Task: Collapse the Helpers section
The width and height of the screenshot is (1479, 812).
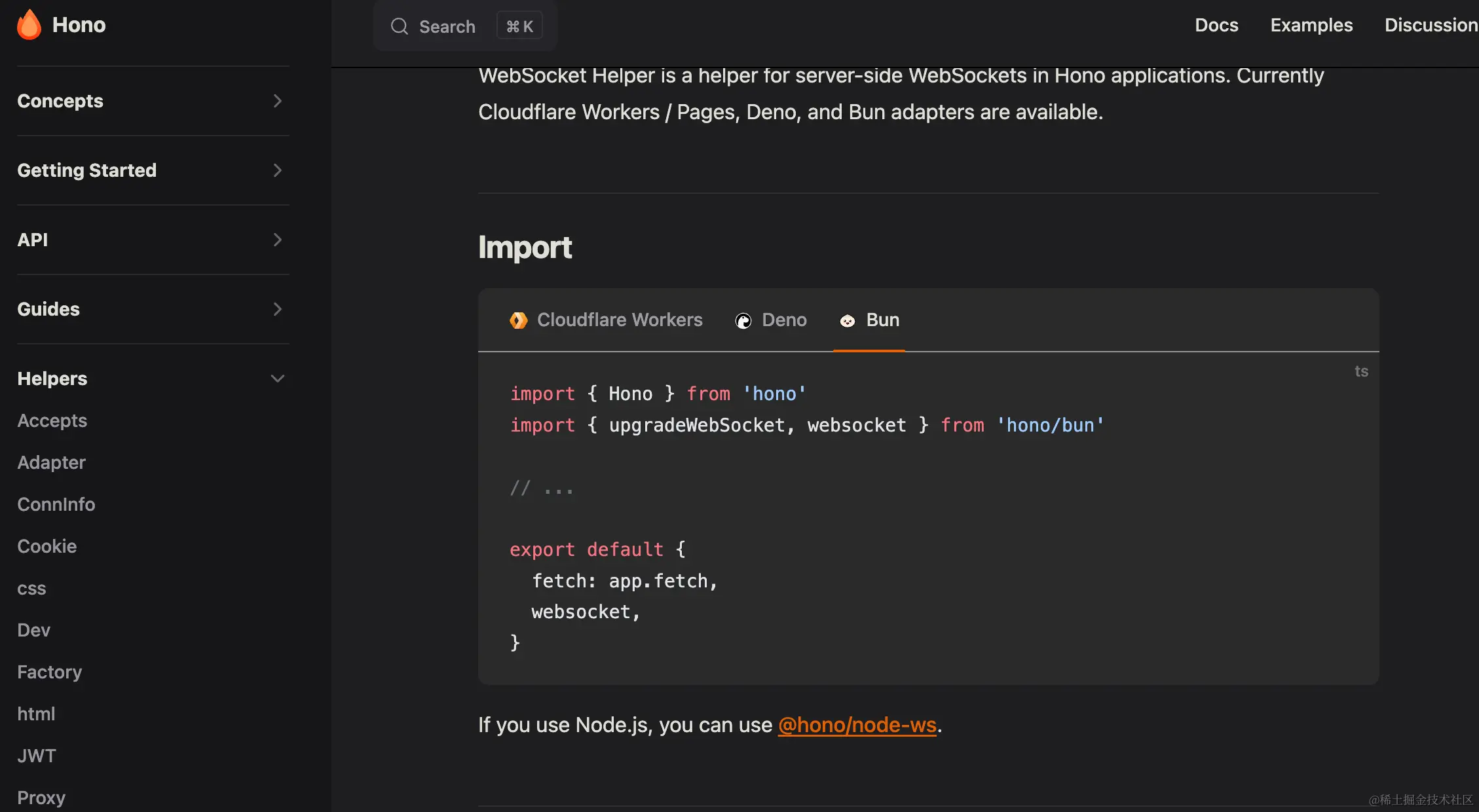Action: (x=277, y=378)
